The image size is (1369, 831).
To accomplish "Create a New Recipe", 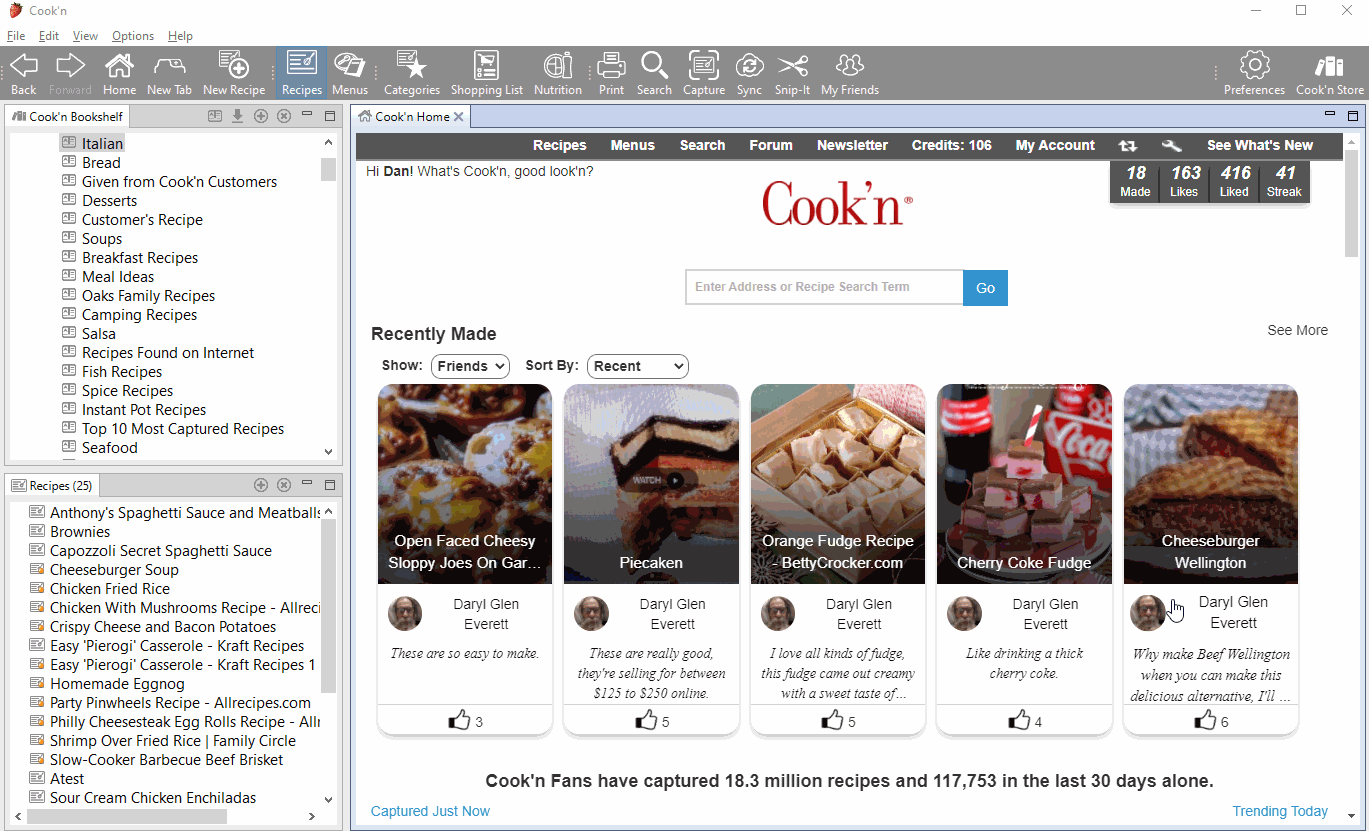I will pyautogui.click(x=234, y=74).
